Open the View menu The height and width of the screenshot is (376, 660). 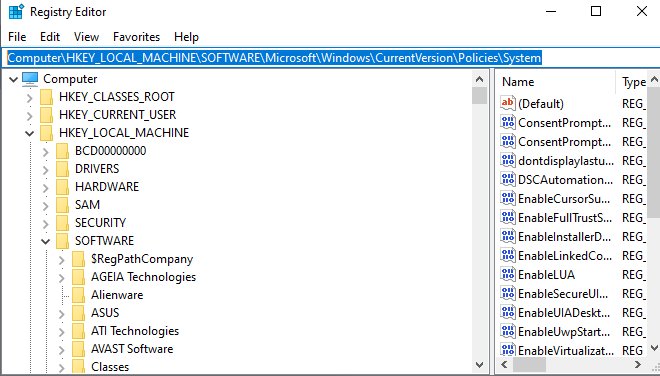click(x=86, y=37)
